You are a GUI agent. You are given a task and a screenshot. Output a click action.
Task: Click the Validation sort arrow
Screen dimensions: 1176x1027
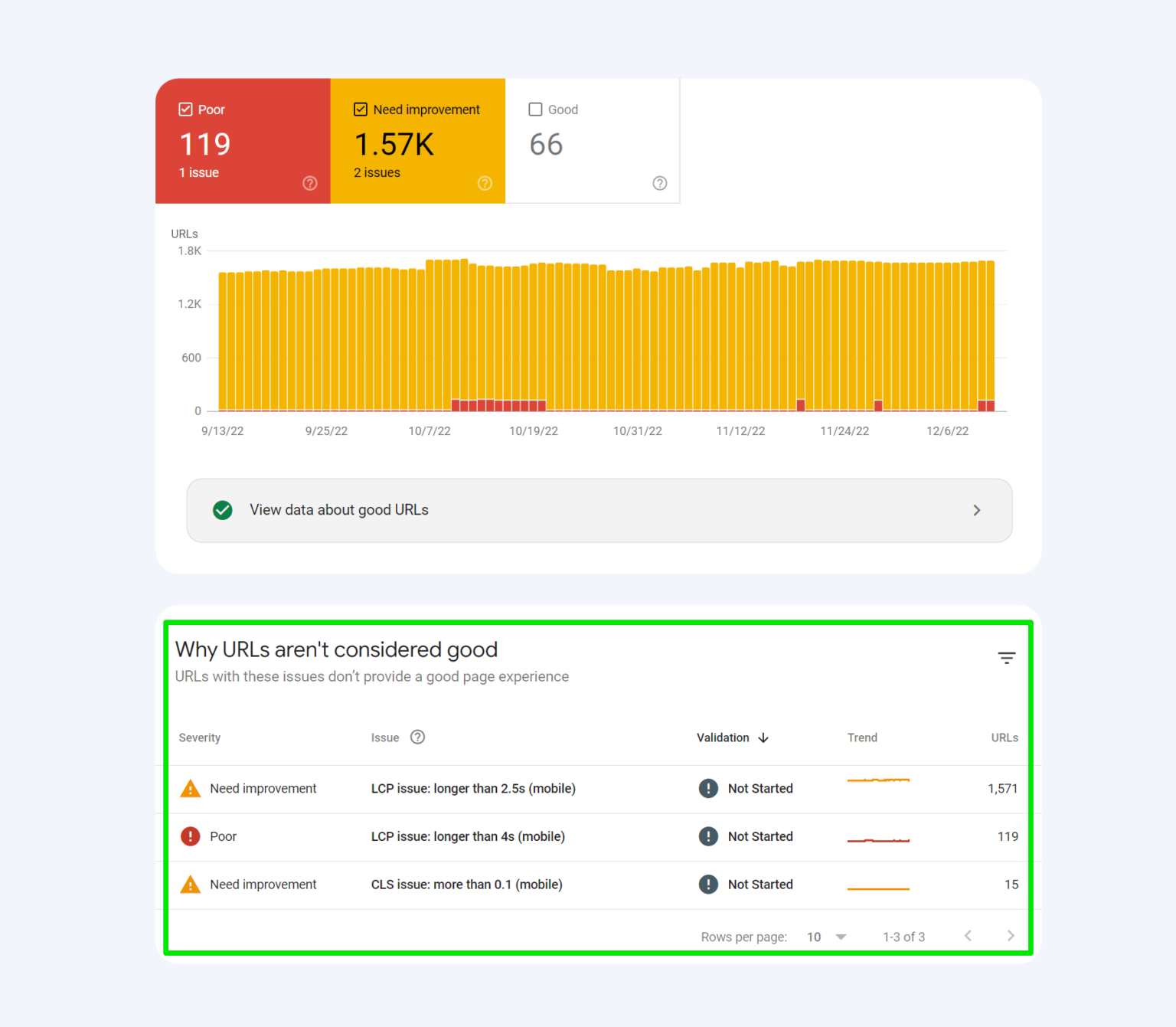pyautogui.click(x=763, y=738)
